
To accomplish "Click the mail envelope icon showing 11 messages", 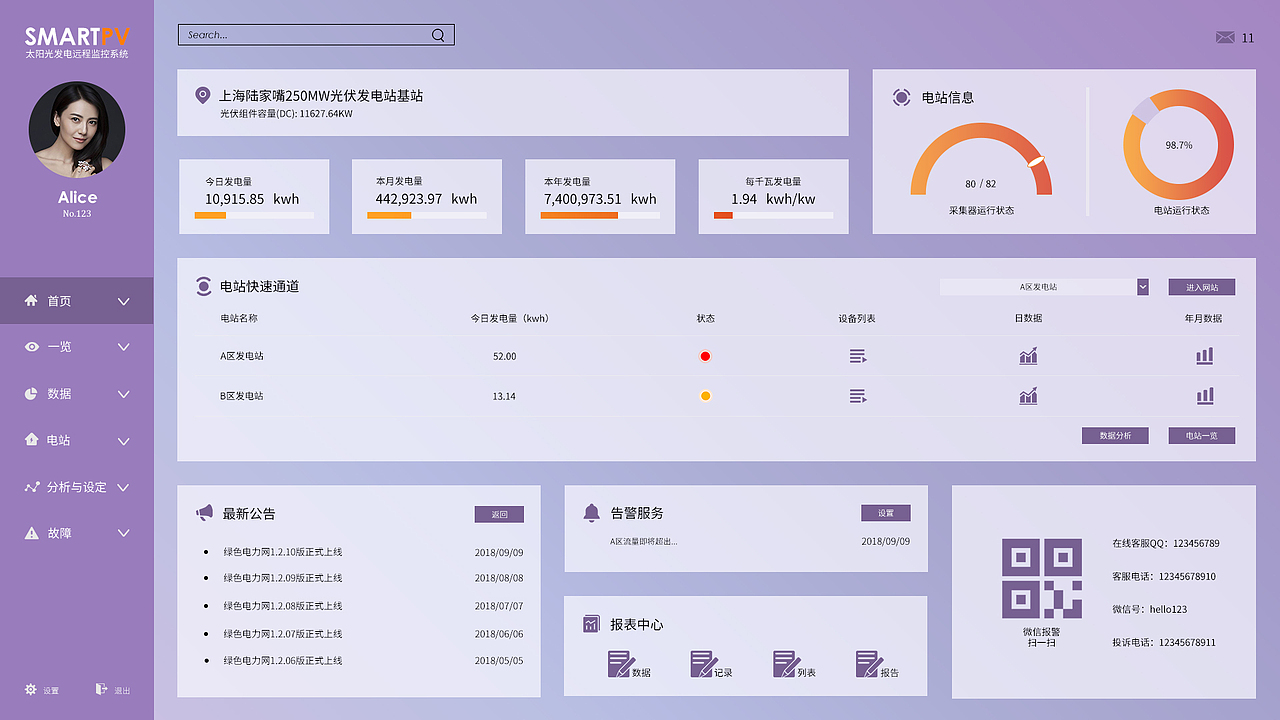I will click(1225, 36).
